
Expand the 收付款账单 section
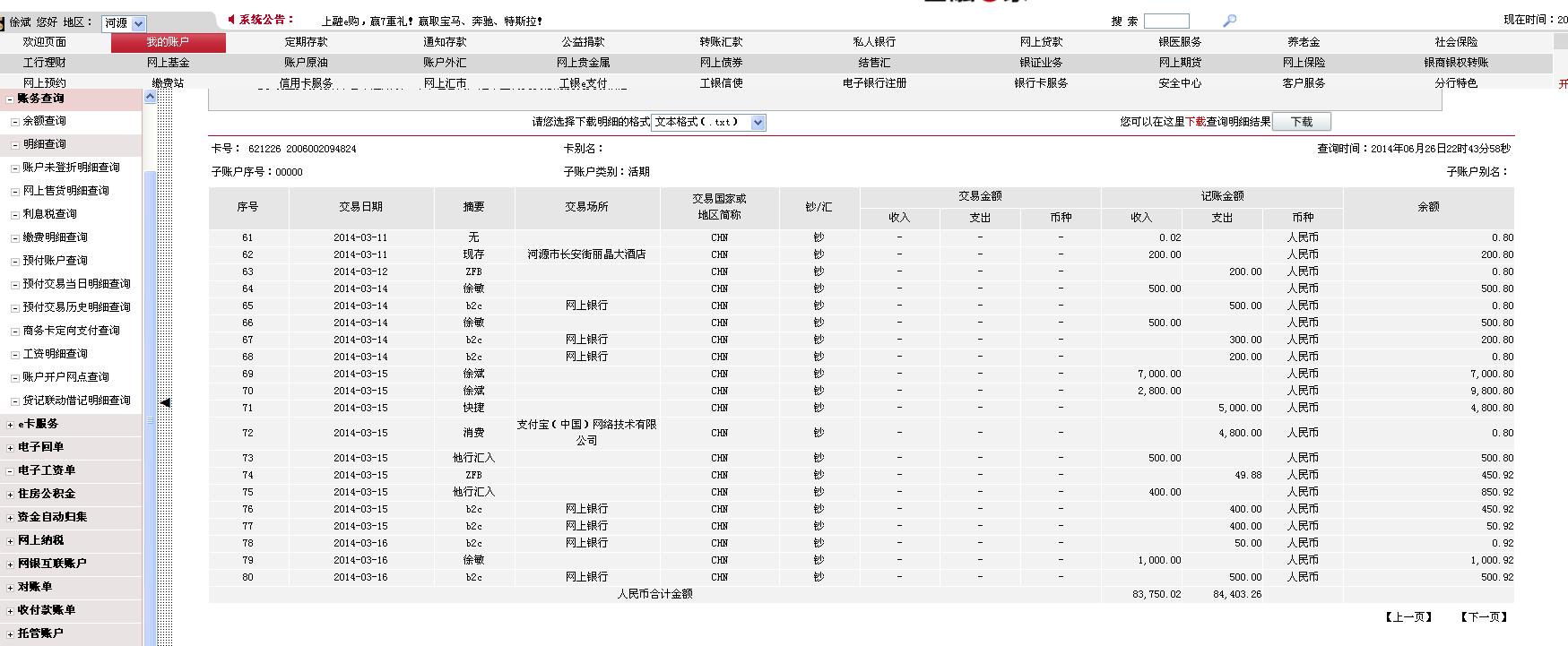[x=10, y=611]
